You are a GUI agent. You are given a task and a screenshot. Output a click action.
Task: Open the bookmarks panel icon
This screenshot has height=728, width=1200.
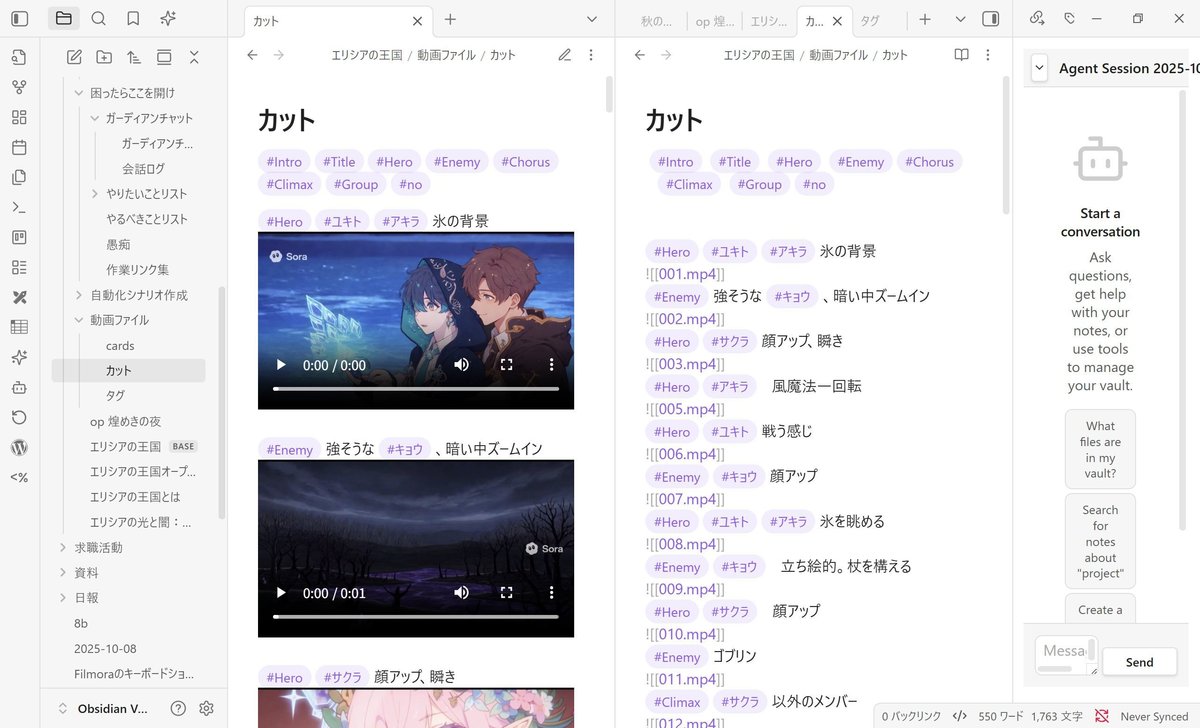[x=132, y=18]
